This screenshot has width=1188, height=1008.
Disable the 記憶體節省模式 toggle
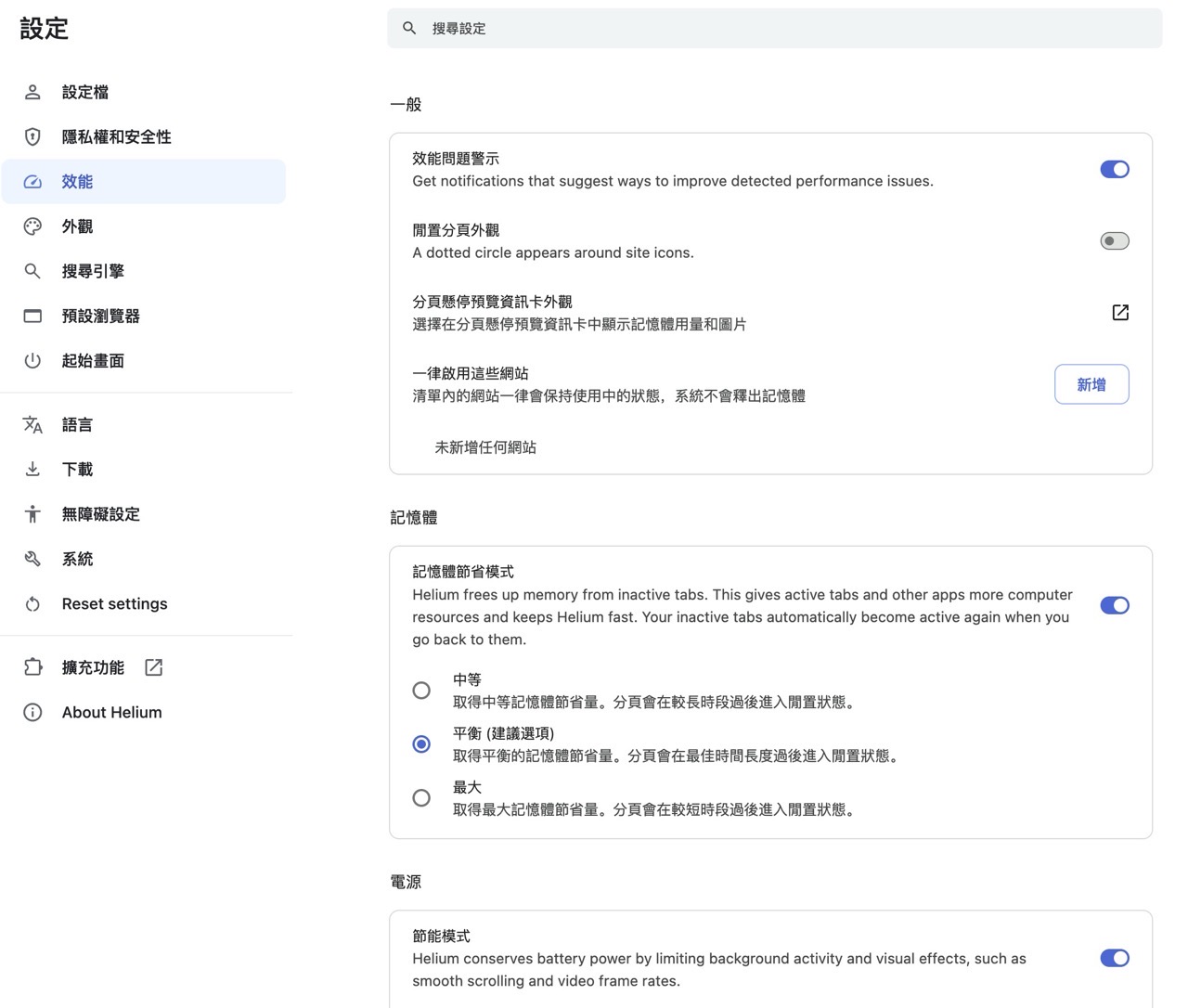(x=1114, y=605)
